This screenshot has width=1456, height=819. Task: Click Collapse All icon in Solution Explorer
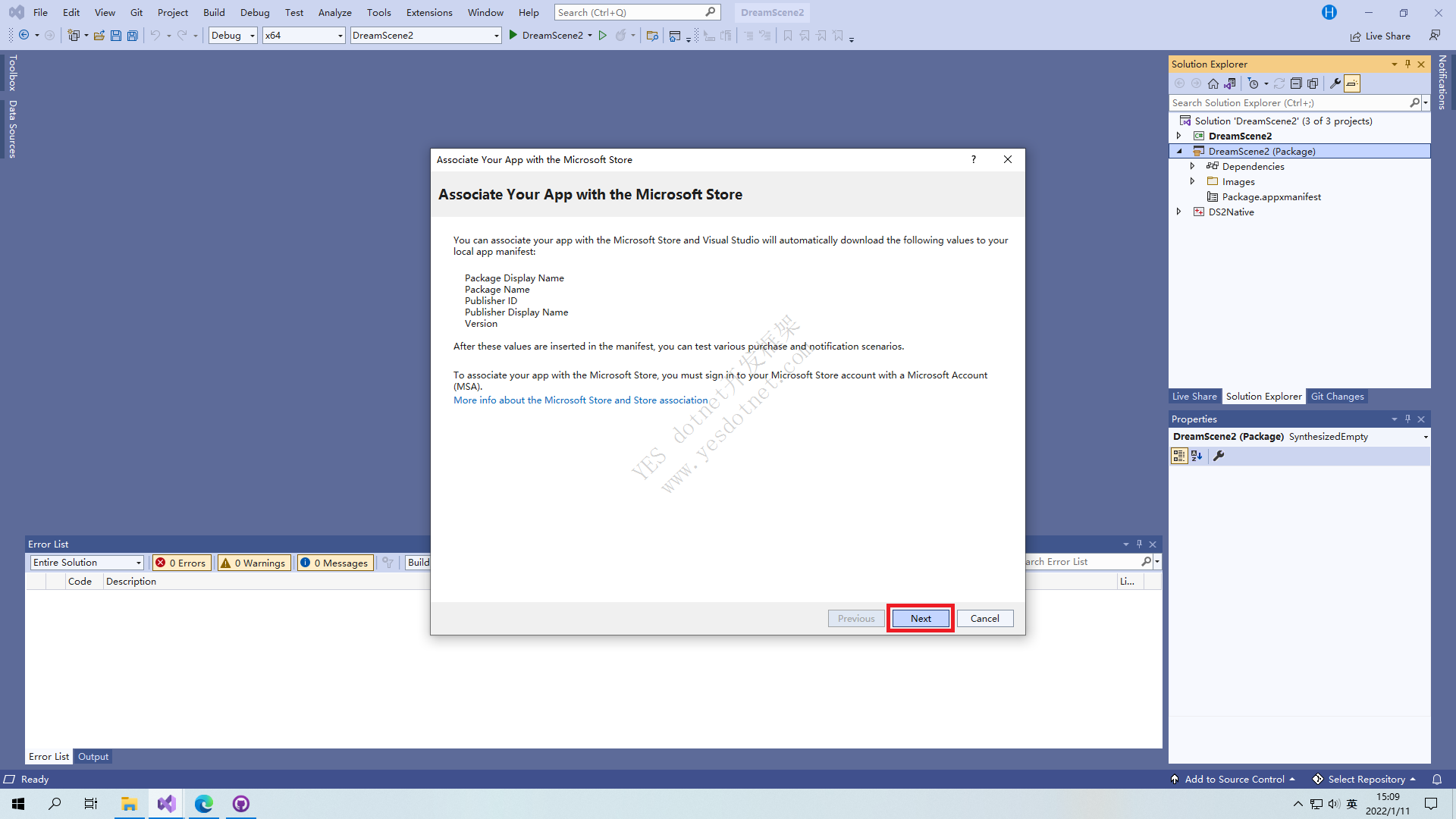[x=1296, y=83]
